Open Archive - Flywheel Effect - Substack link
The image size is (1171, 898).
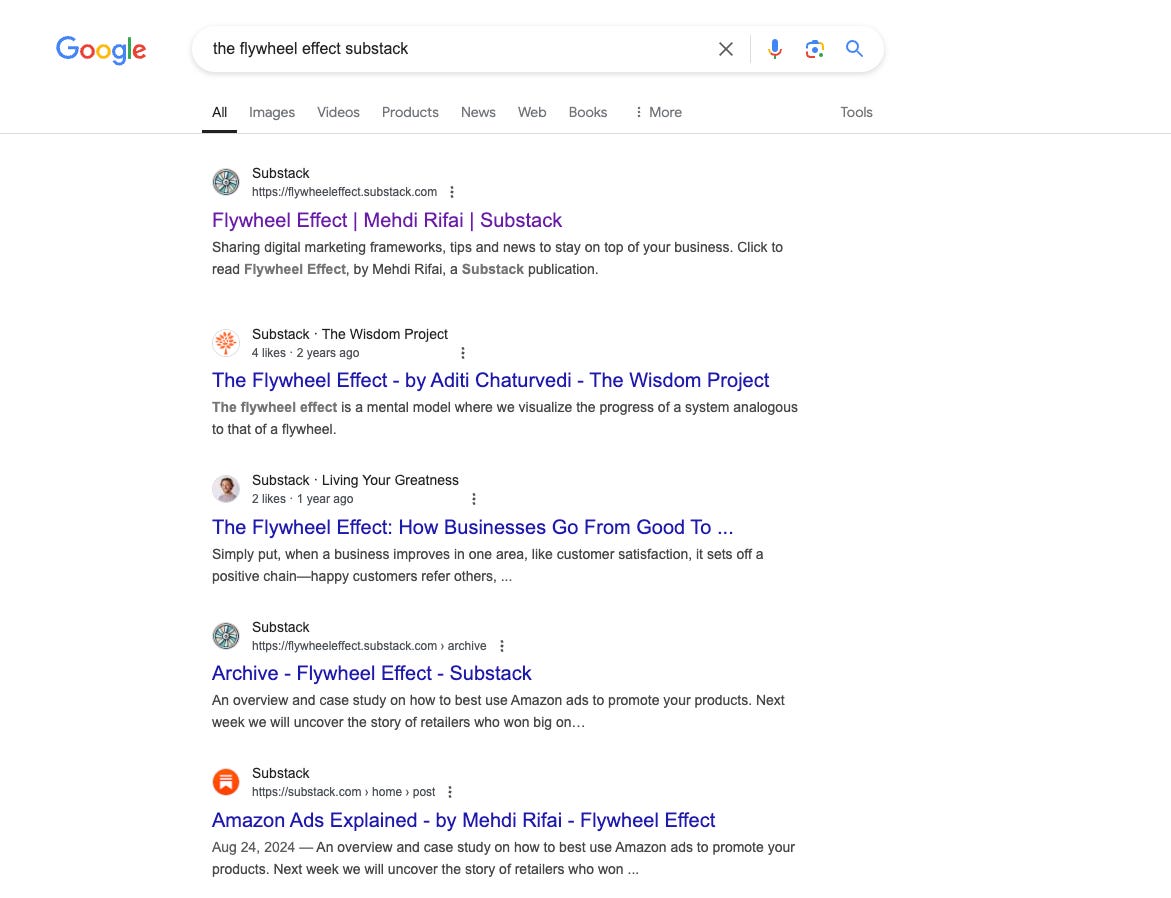(371, 673)
